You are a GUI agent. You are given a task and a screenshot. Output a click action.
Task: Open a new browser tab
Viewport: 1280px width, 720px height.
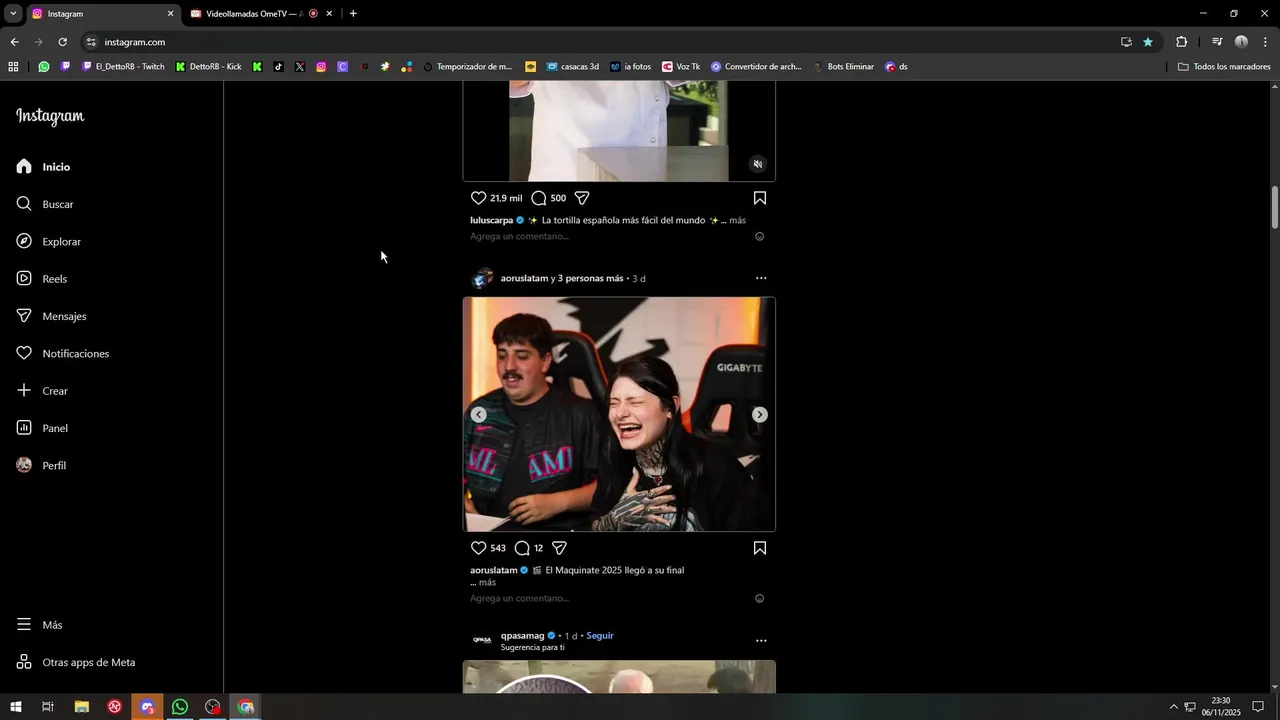click(353, 14)
